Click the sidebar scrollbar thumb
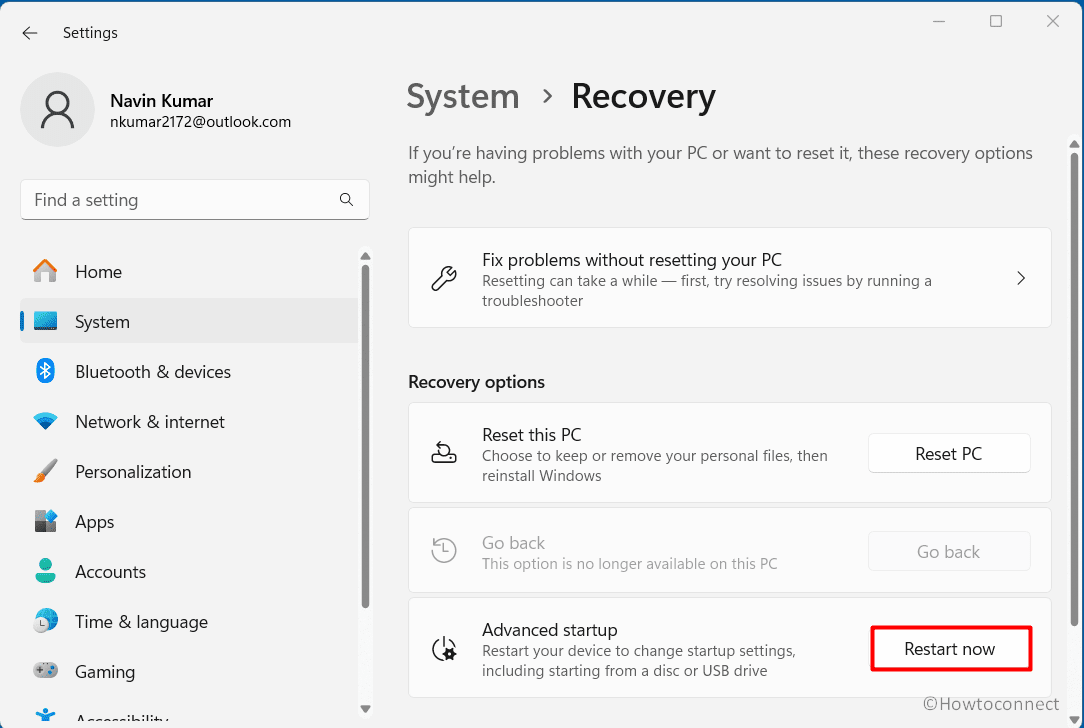 click(366, 437)
